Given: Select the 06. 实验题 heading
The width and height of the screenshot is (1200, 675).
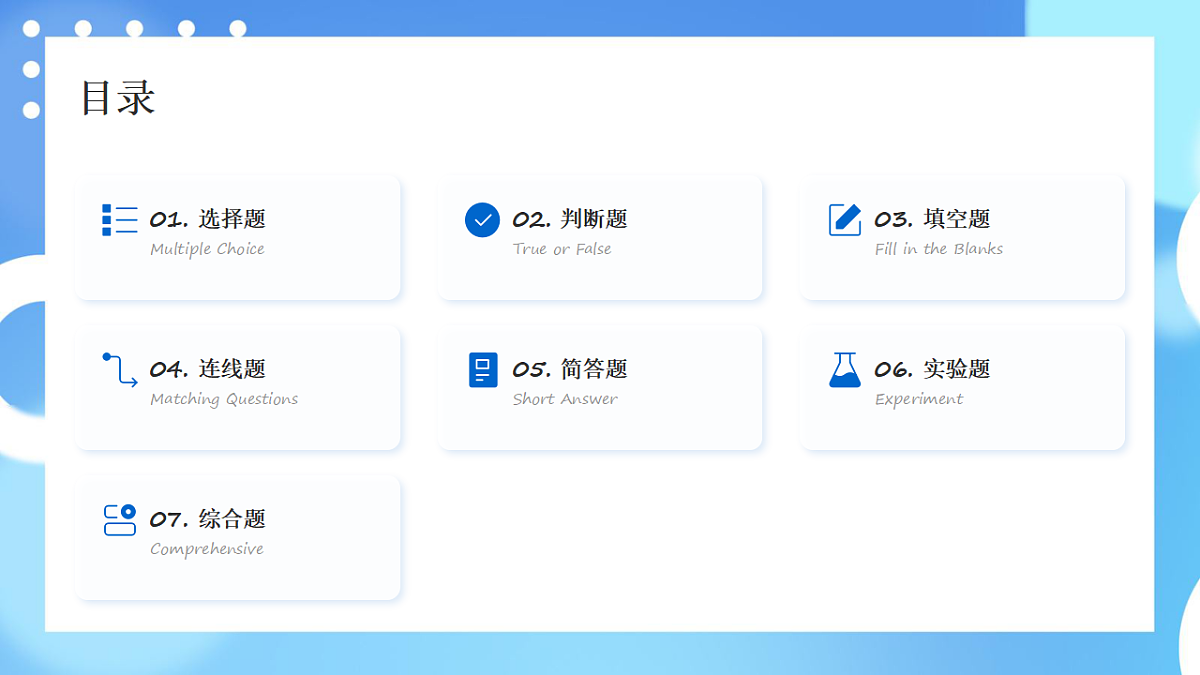Looking at the screenshot, I should pyautogui.click(x=932, y=369).
